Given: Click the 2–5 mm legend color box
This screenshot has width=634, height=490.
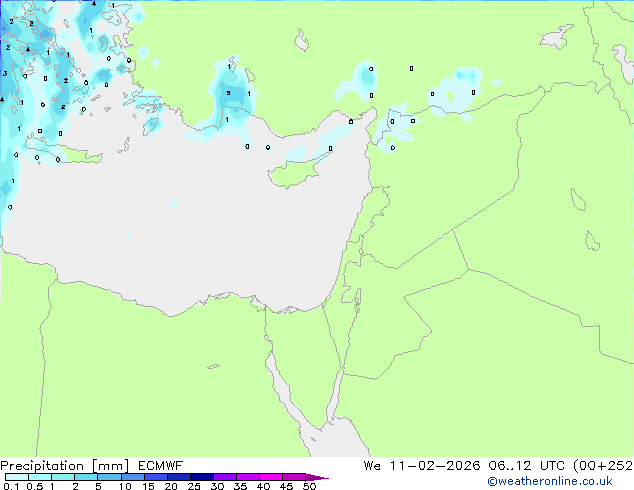Looking at the screenshot, I should pyautogui.click(x=86, y=477).
